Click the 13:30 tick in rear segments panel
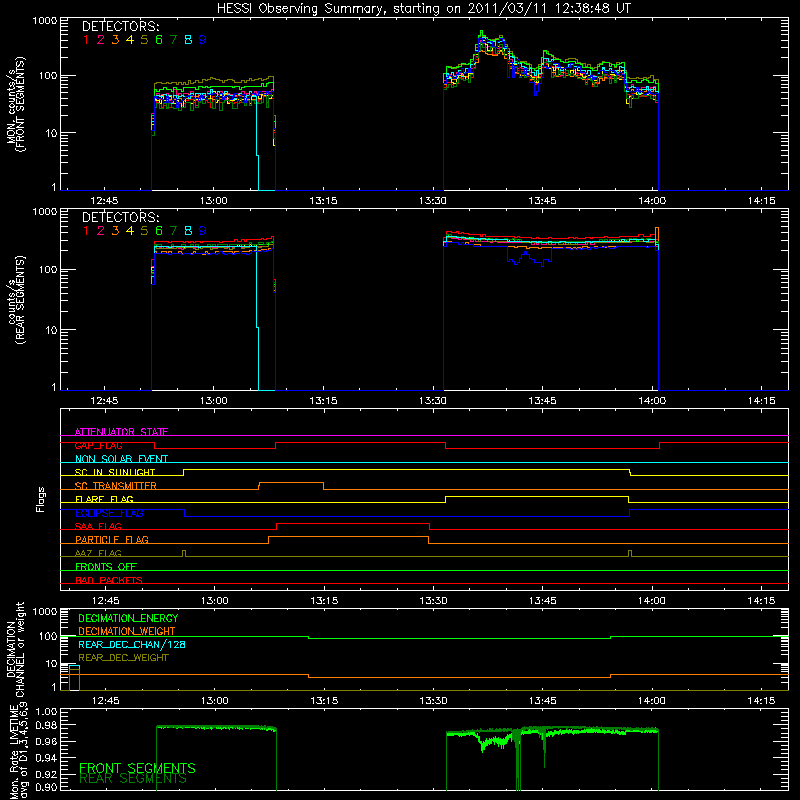Image resolution: width=800 pixels, height=800 pixels. (433, 401)
